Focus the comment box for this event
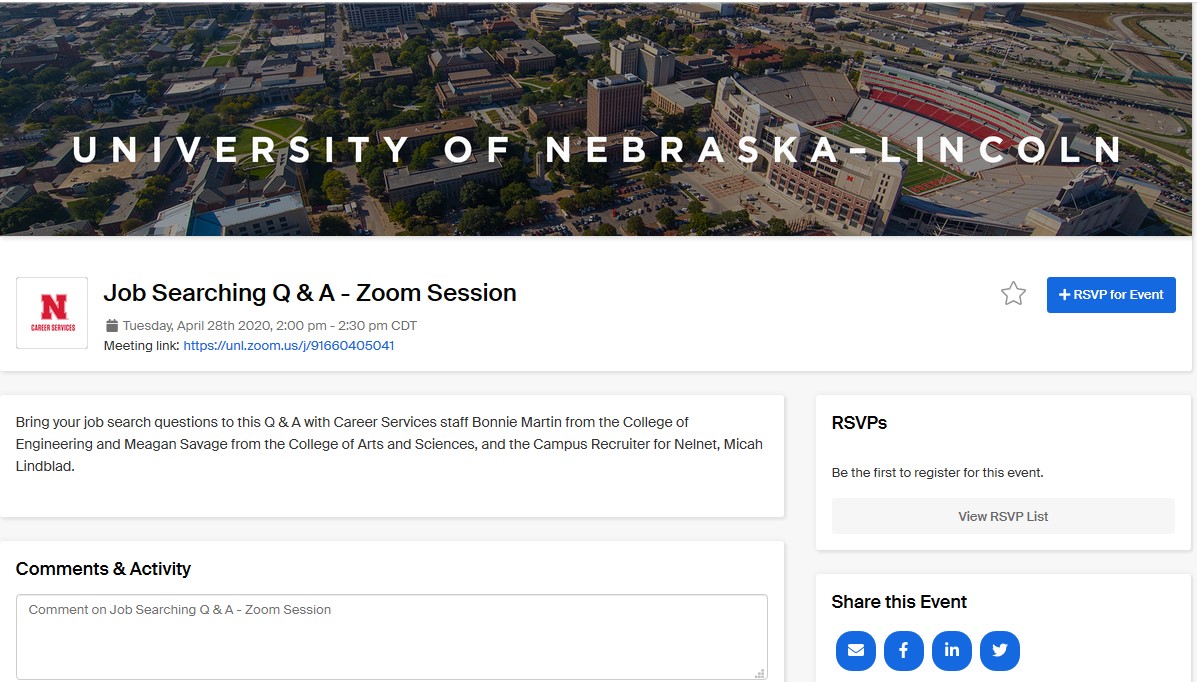The width and height of the screenshot is (1197, 682). [x=391, y=637]
